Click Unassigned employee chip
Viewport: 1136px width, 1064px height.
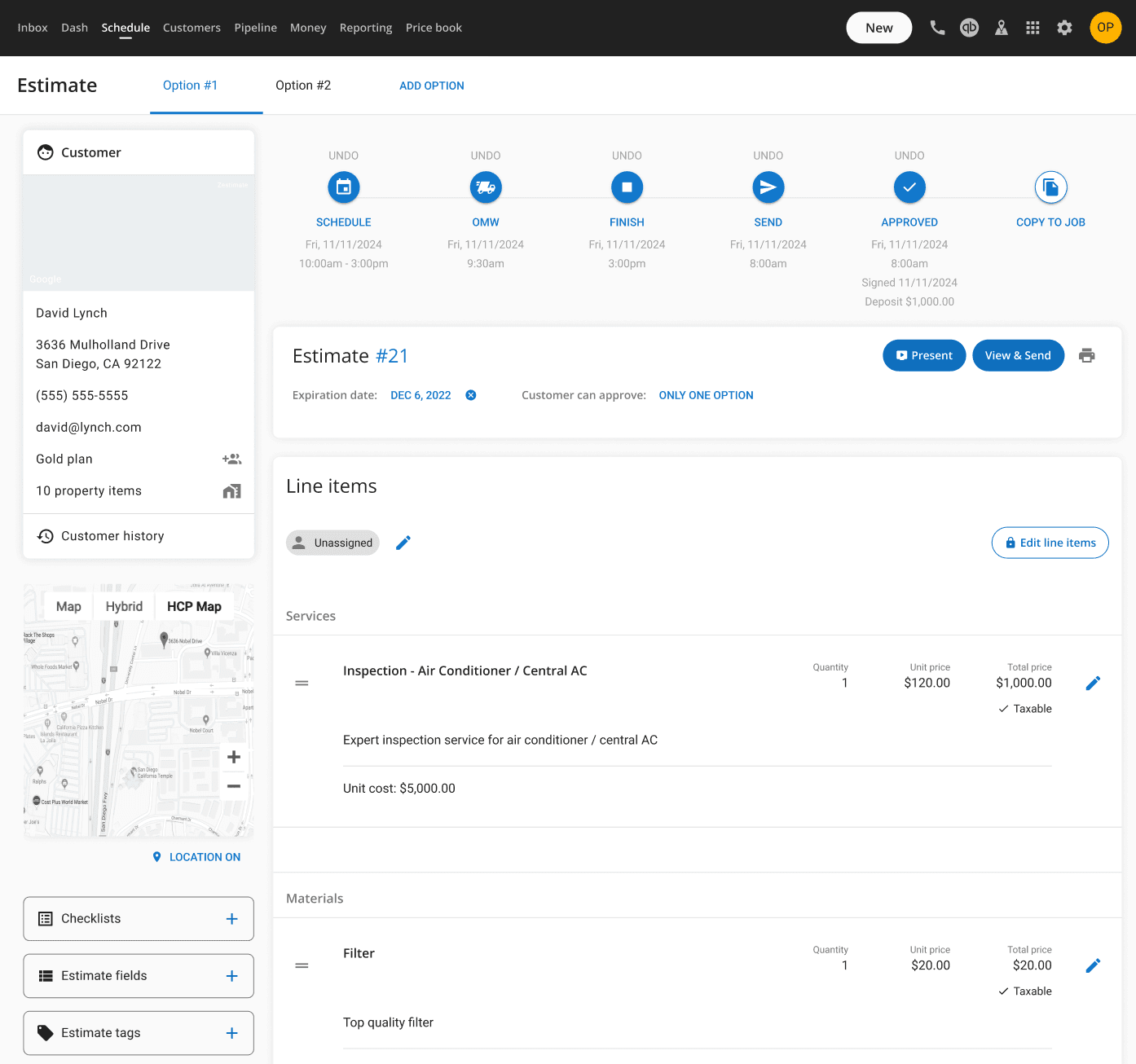click(332, 543)
